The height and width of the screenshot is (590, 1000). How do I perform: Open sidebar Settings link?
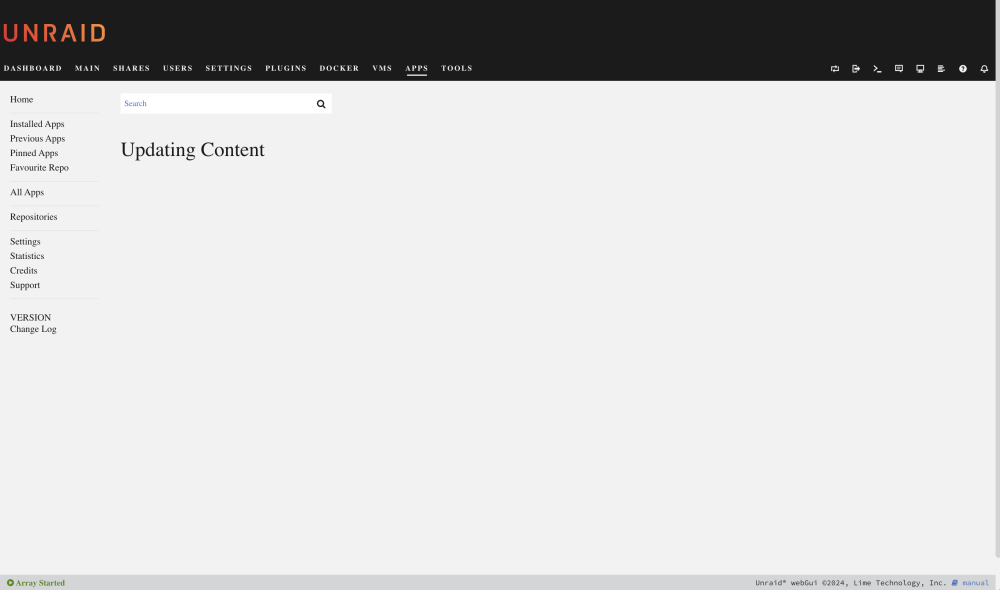pos(25,242)
